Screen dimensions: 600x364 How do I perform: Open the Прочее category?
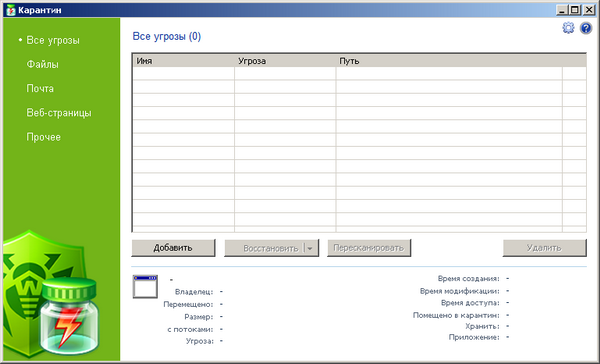point(44,137)
